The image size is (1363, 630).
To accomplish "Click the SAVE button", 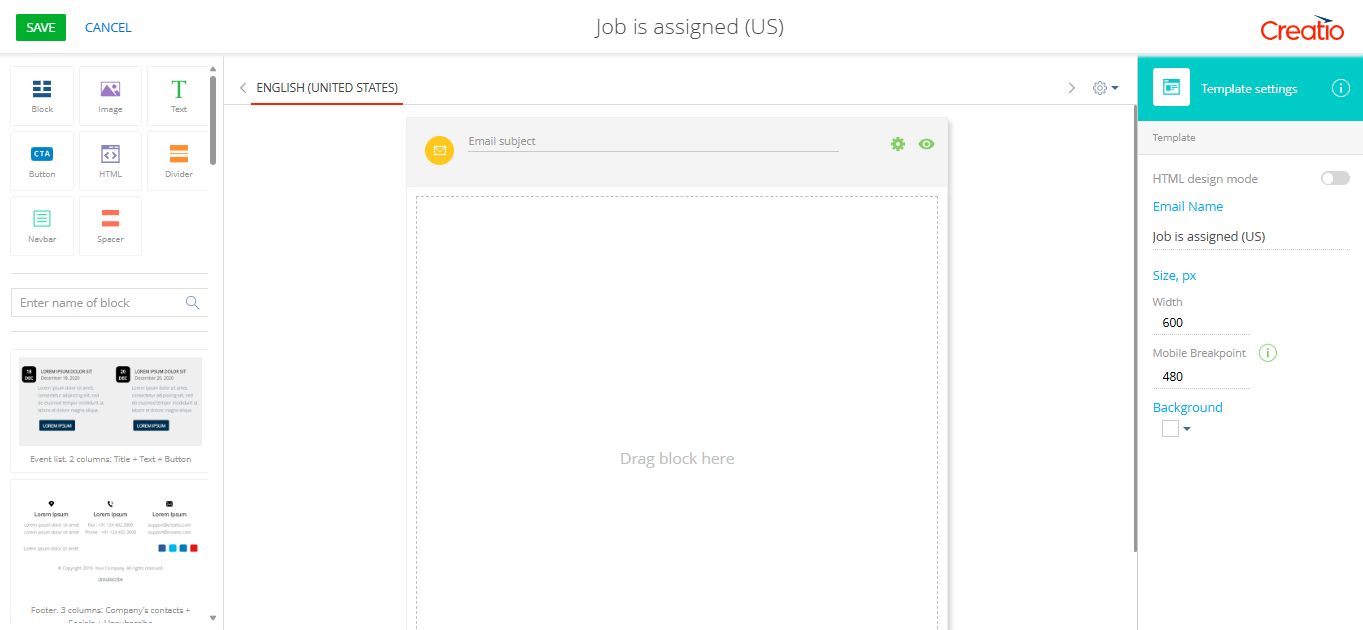I will coord(41,28).
